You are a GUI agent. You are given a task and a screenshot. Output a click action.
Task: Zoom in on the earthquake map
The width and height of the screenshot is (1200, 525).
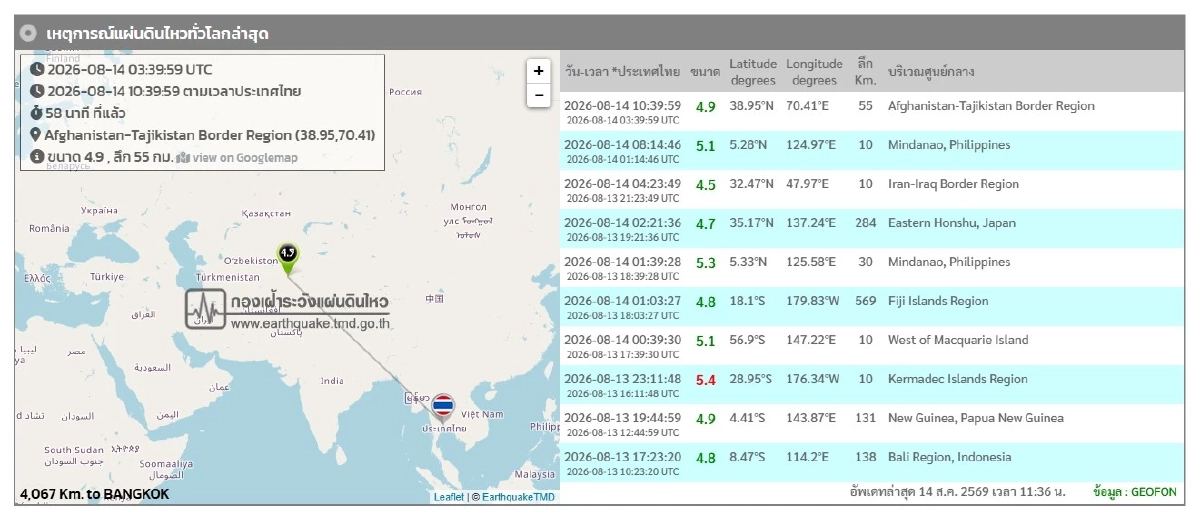[x=539, y=71]
